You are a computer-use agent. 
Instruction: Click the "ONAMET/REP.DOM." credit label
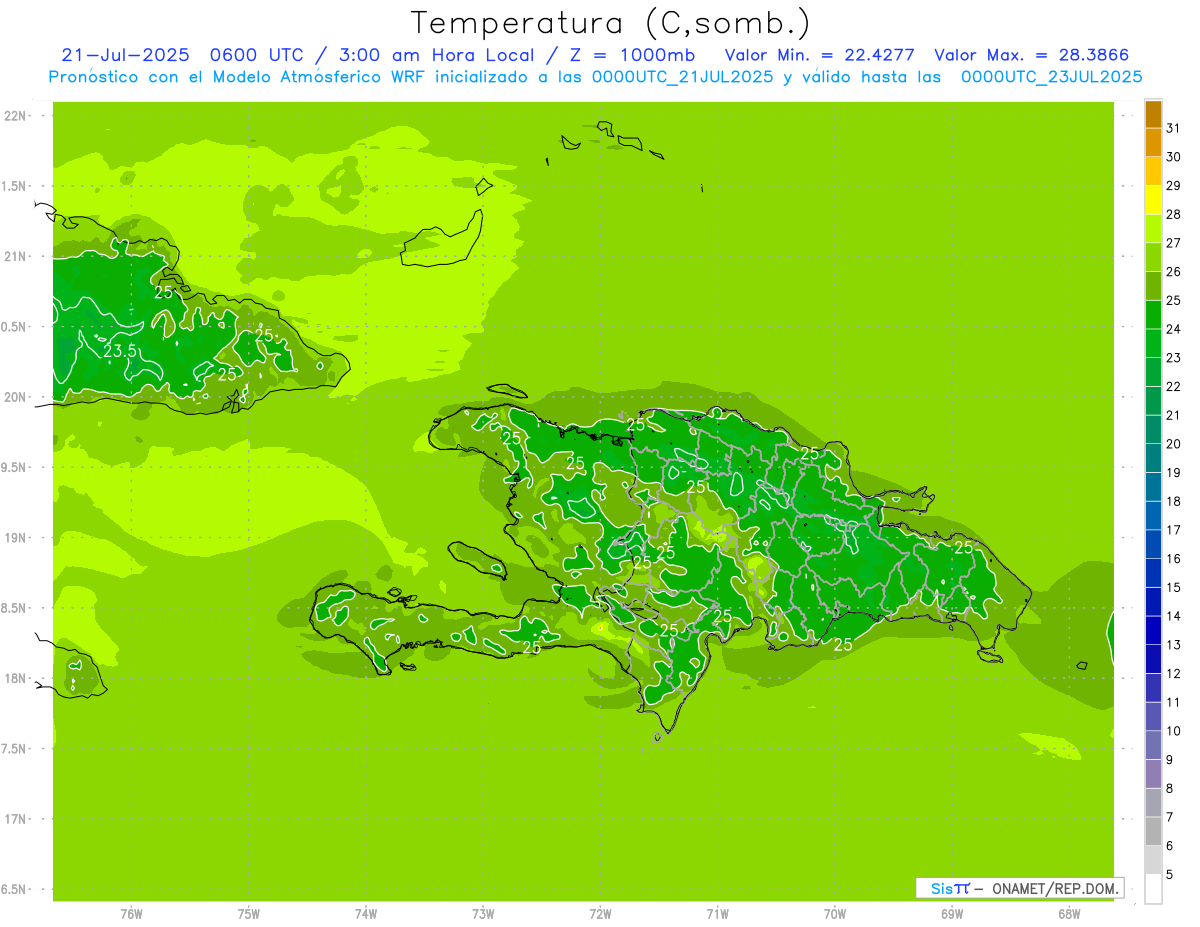click(1056, 888)
